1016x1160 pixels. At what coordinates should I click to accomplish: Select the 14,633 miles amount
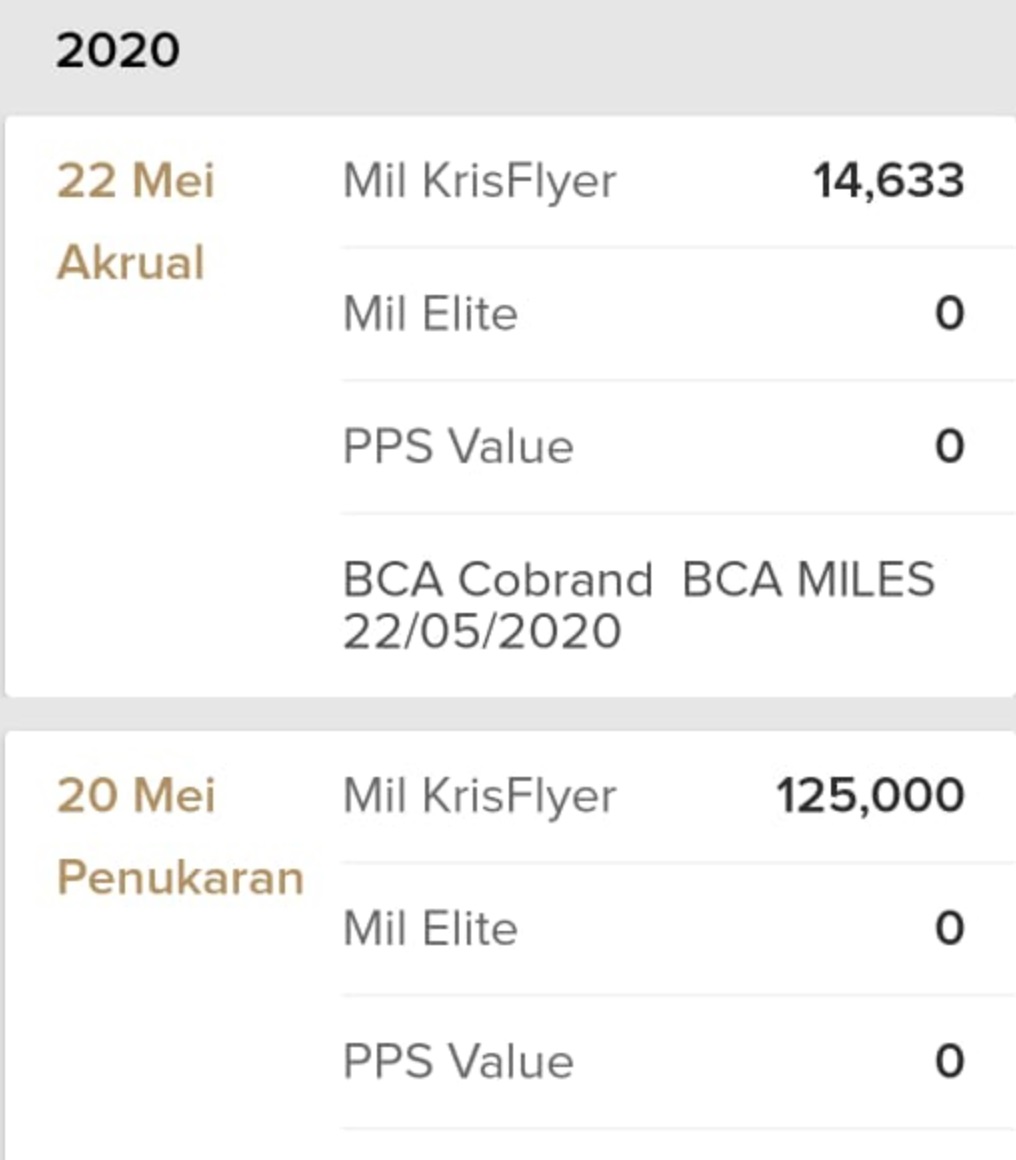click(x=889, y=181)
